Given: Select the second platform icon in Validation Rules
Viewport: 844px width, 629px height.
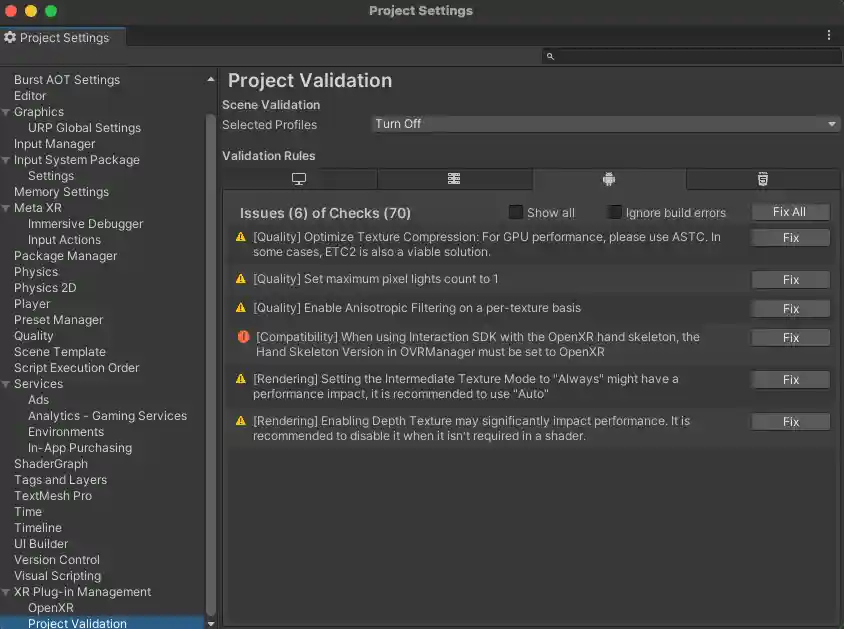Looking at the screenshot, I should pos(454,180).
